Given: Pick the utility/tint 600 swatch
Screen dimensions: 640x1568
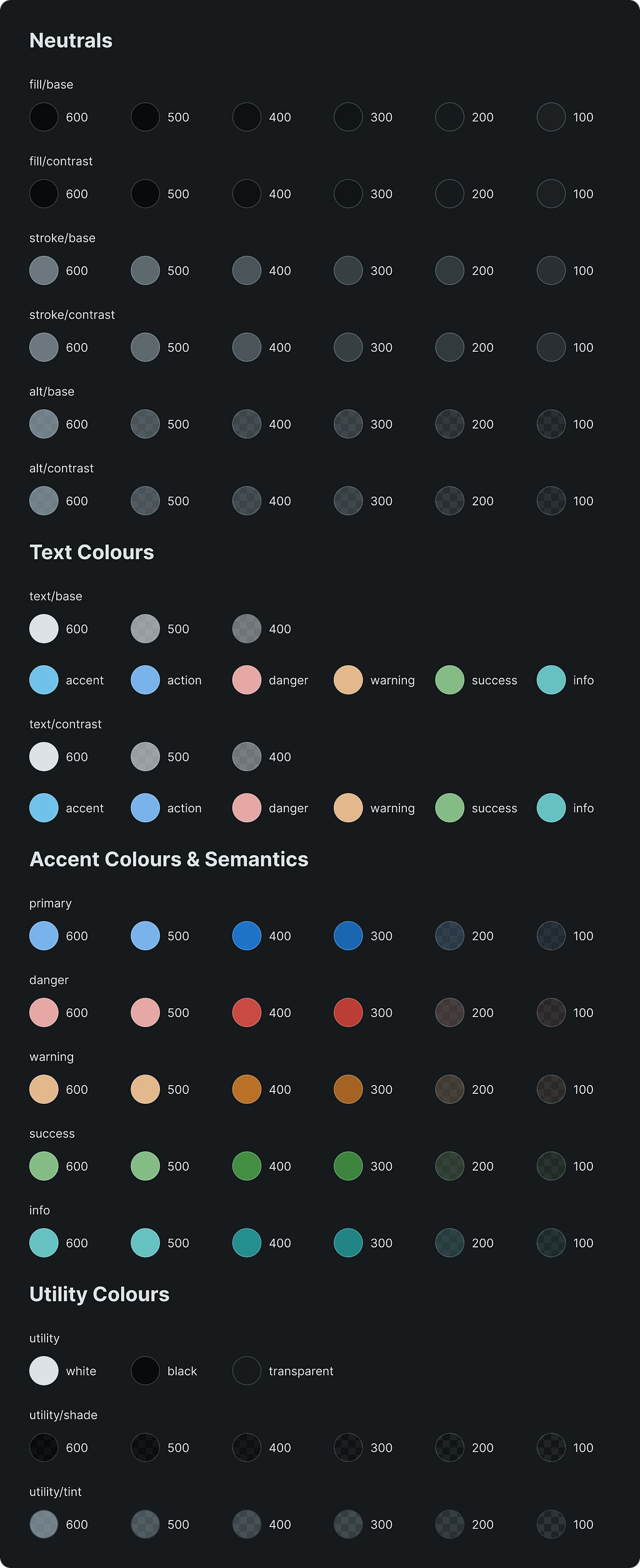Looking at the screenshot, I should click(44, 1525).
